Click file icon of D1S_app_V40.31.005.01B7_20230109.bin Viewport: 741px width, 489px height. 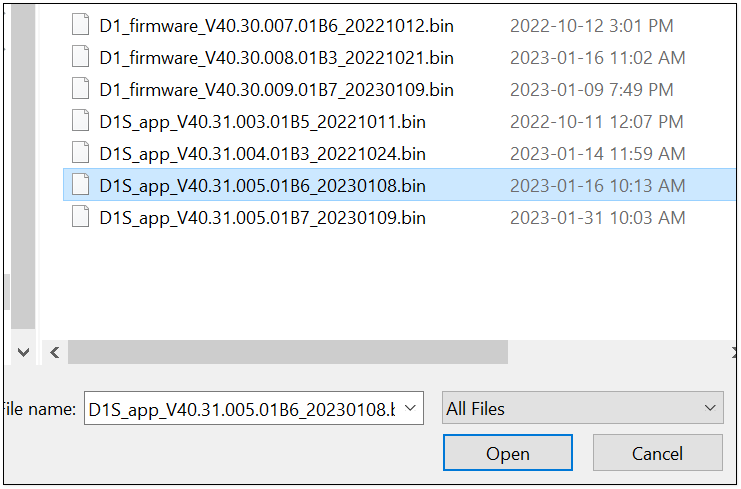pyautogui.click(x=80, y=217)
